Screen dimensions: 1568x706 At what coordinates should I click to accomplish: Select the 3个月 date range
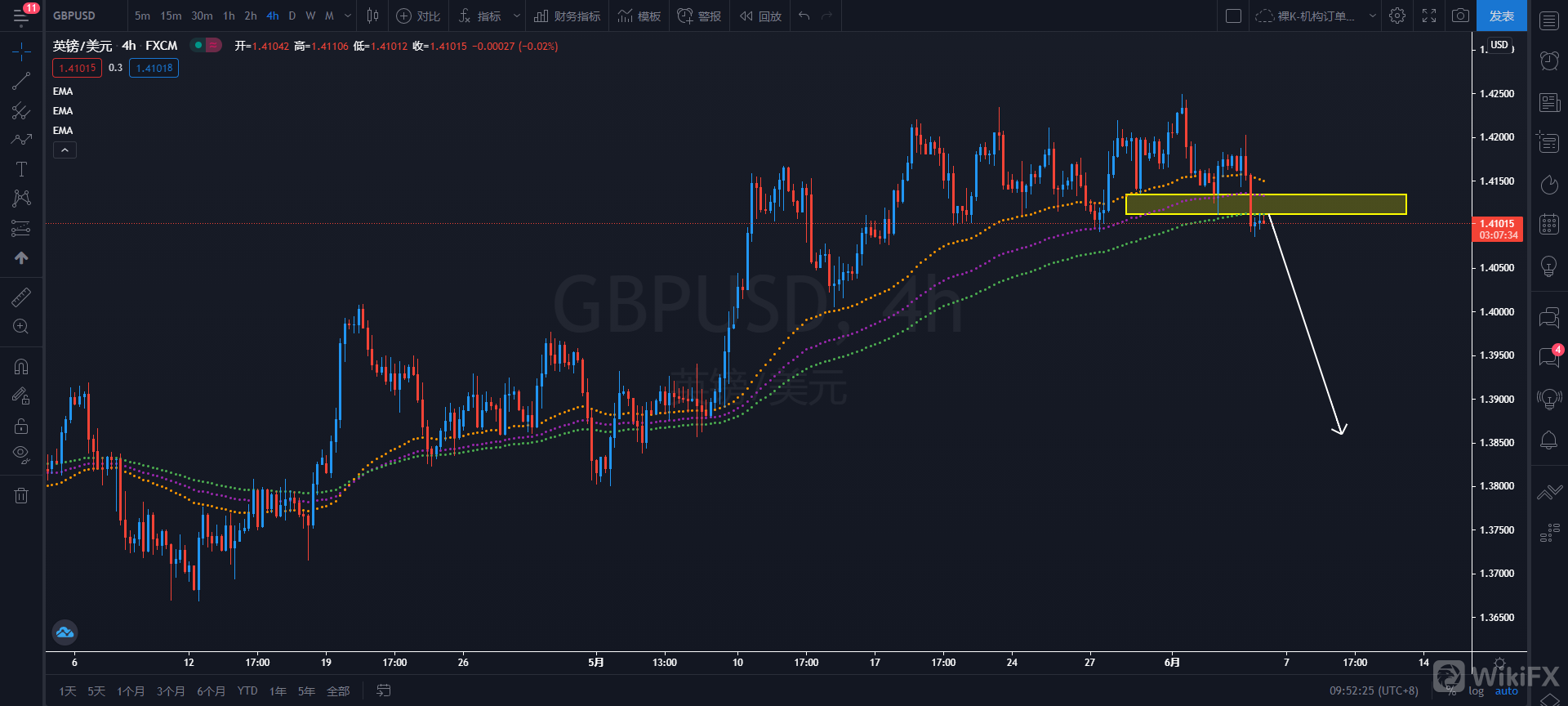pyautogui.click(x=170, y=691)
